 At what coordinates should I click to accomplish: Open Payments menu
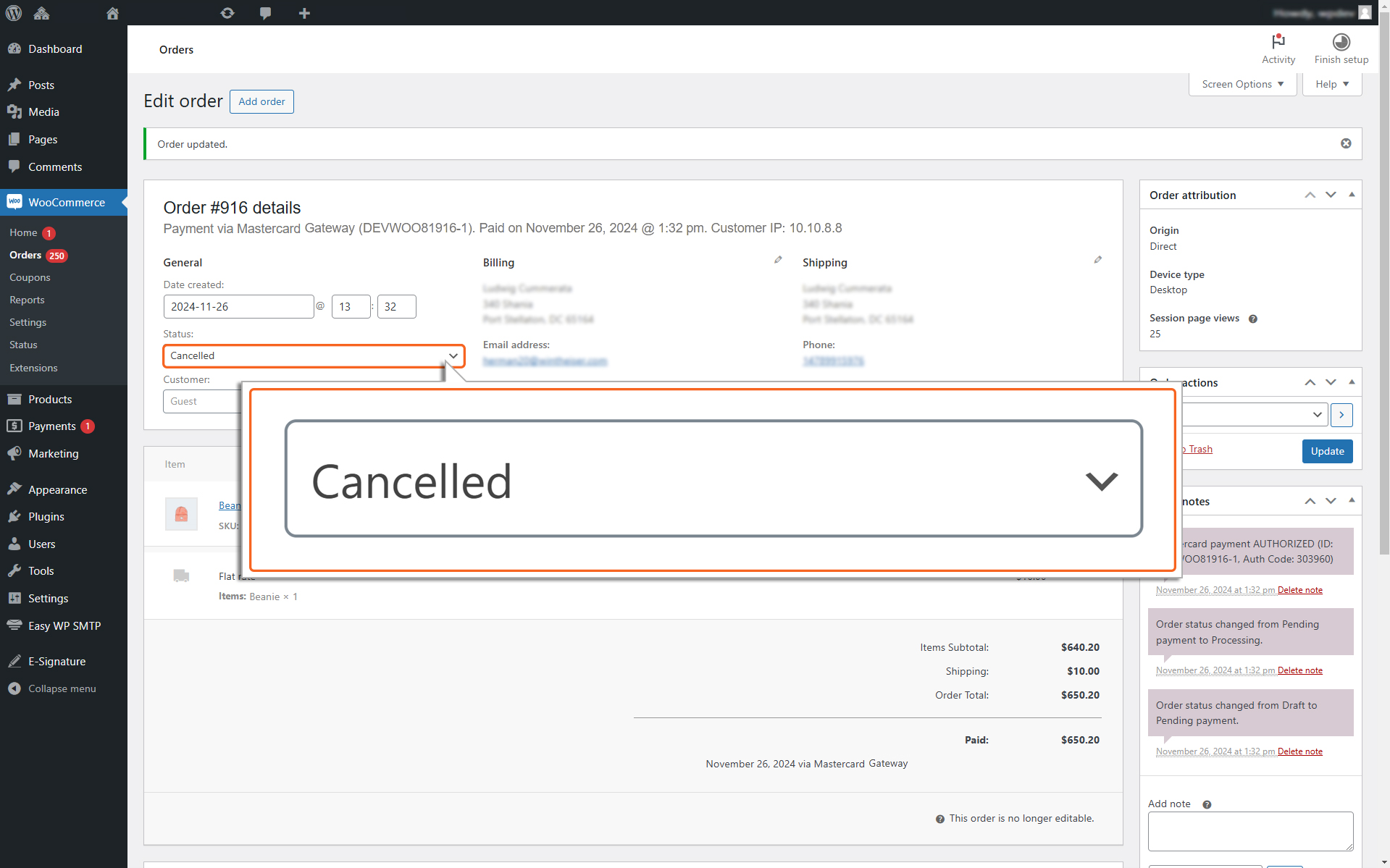(x=64, y=426)
